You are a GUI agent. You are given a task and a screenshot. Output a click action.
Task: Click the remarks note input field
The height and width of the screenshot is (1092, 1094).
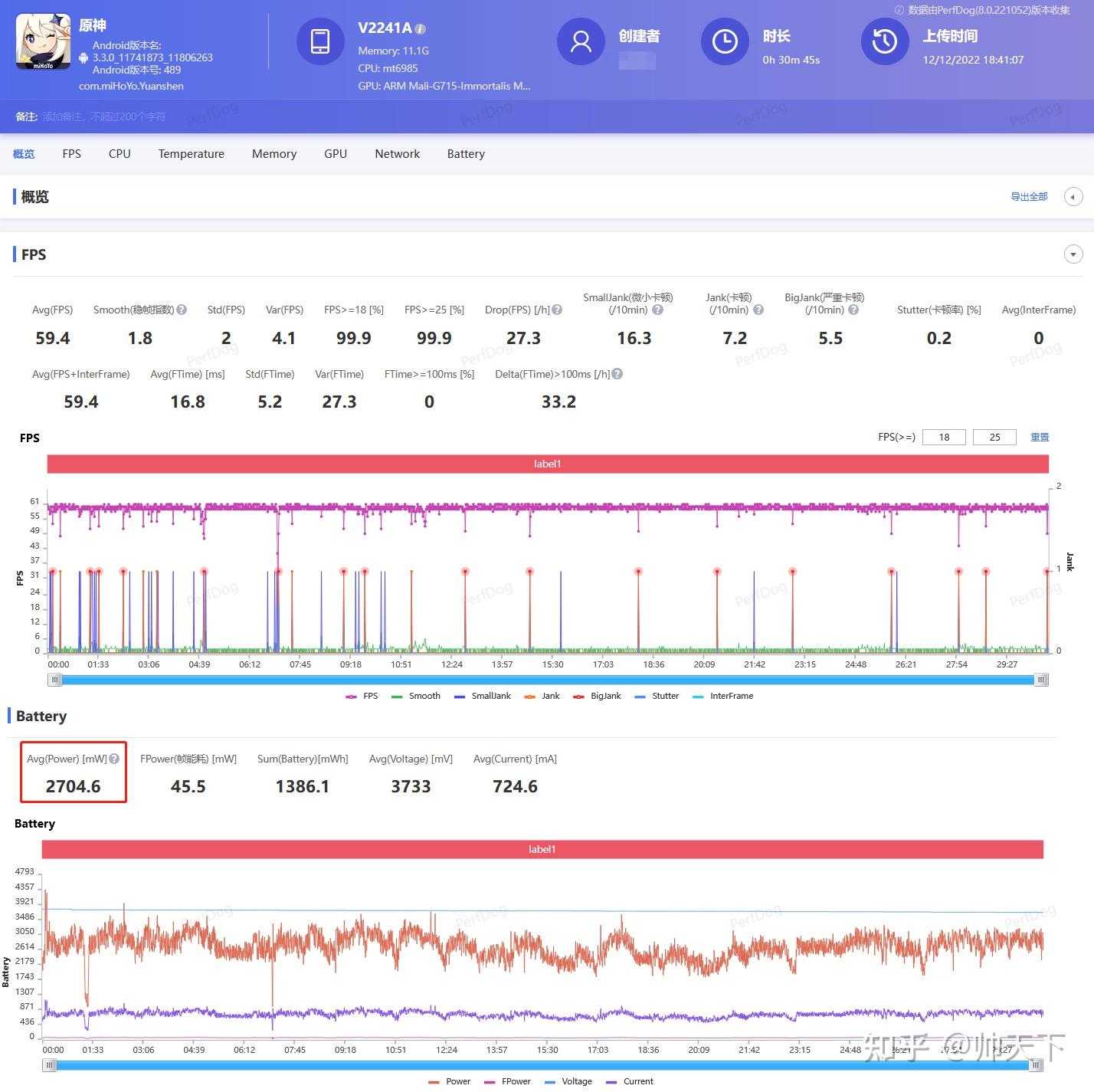[x=104, y=116]
